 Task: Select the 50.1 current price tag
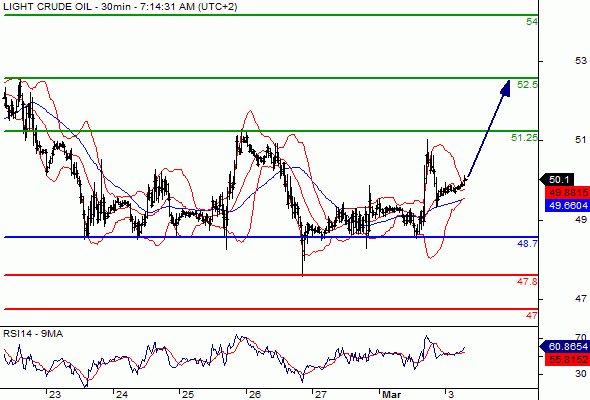[558, 179]
